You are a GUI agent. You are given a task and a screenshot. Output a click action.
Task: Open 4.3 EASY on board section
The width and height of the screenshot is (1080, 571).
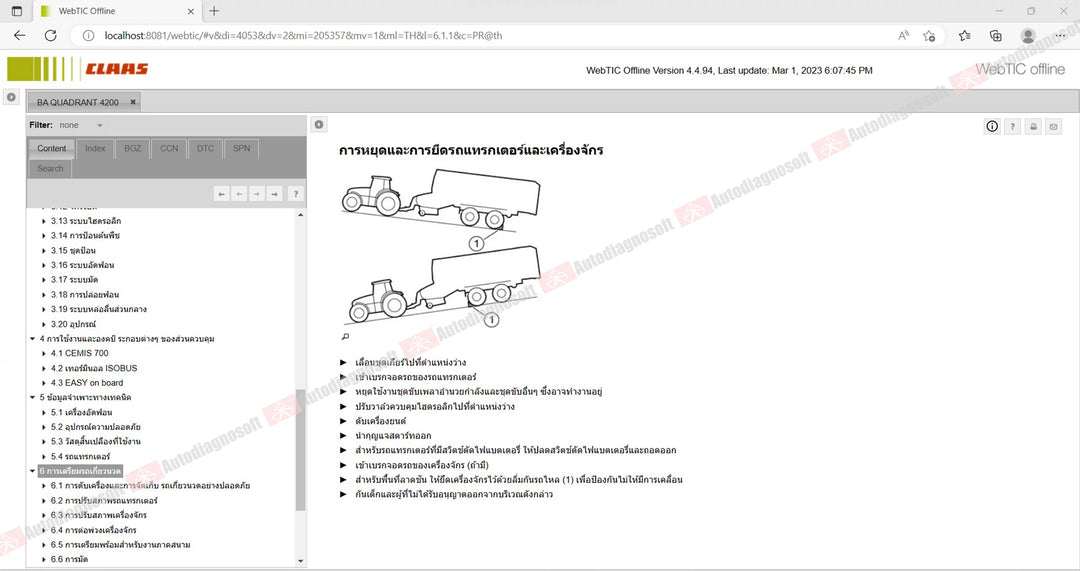tap(87, 383)
